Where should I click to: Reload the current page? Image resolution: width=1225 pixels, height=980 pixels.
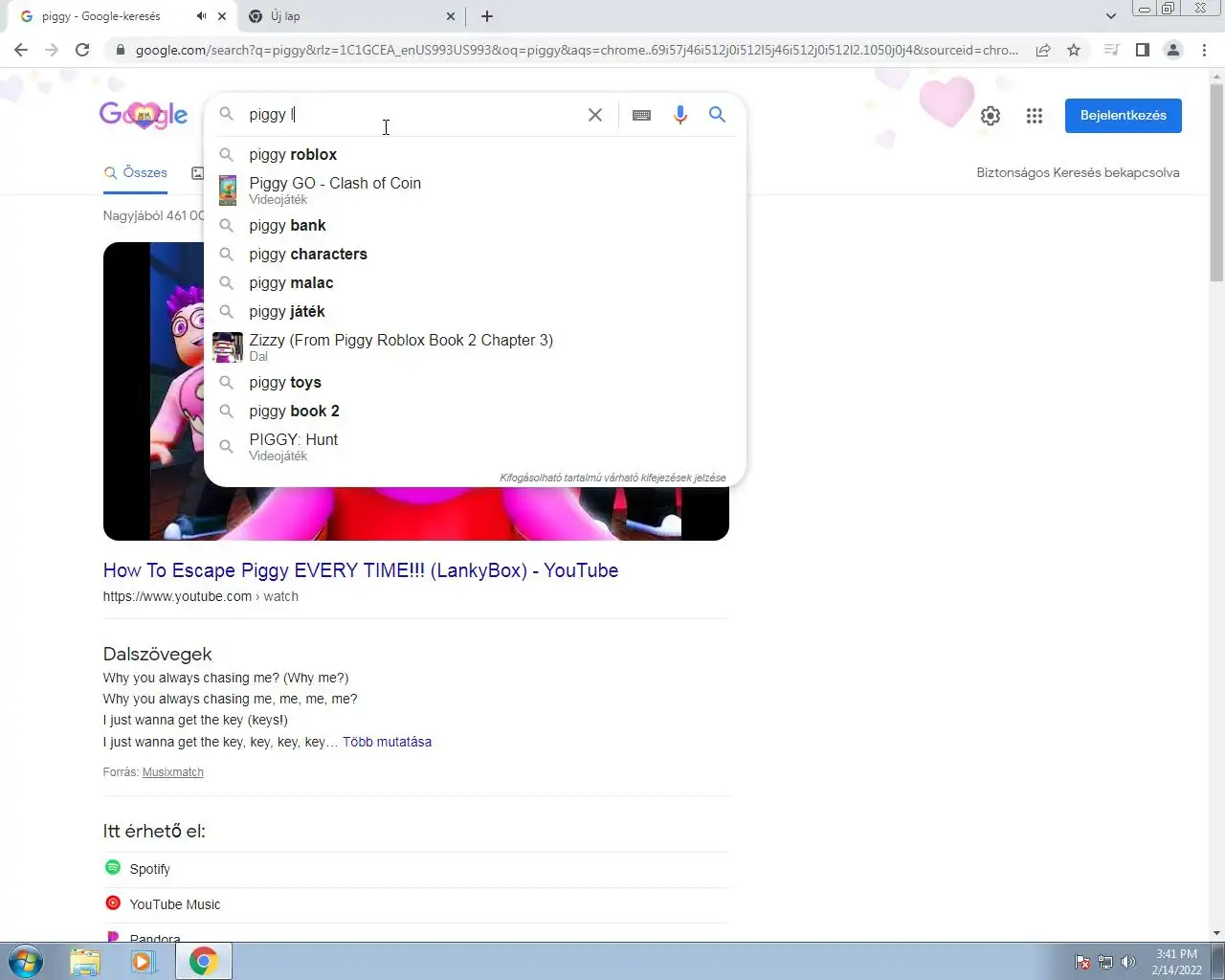(82, 50)
